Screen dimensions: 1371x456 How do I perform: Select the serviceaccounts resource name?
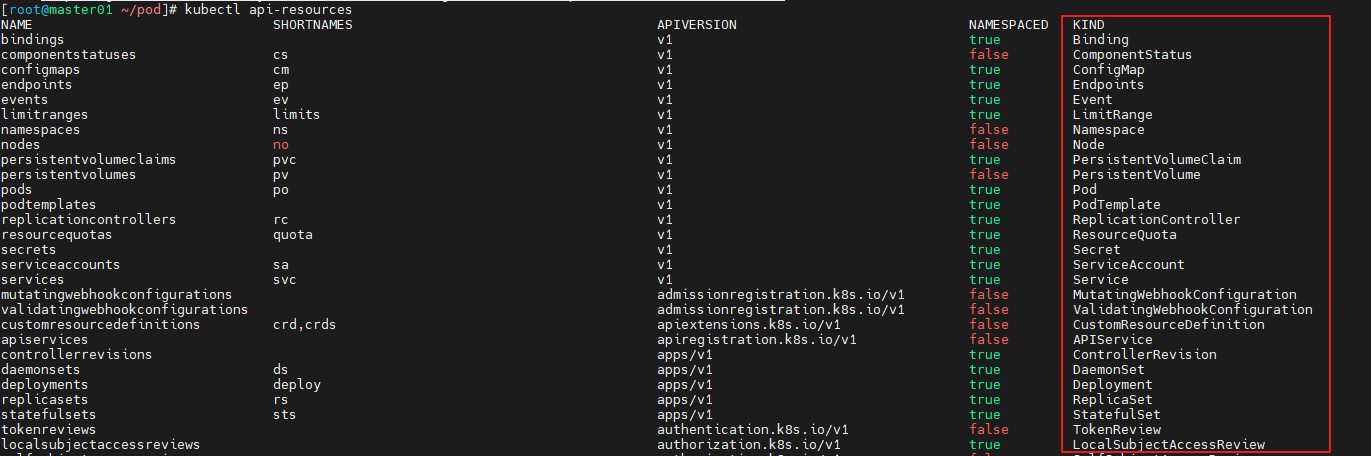(x=60, y=265)
